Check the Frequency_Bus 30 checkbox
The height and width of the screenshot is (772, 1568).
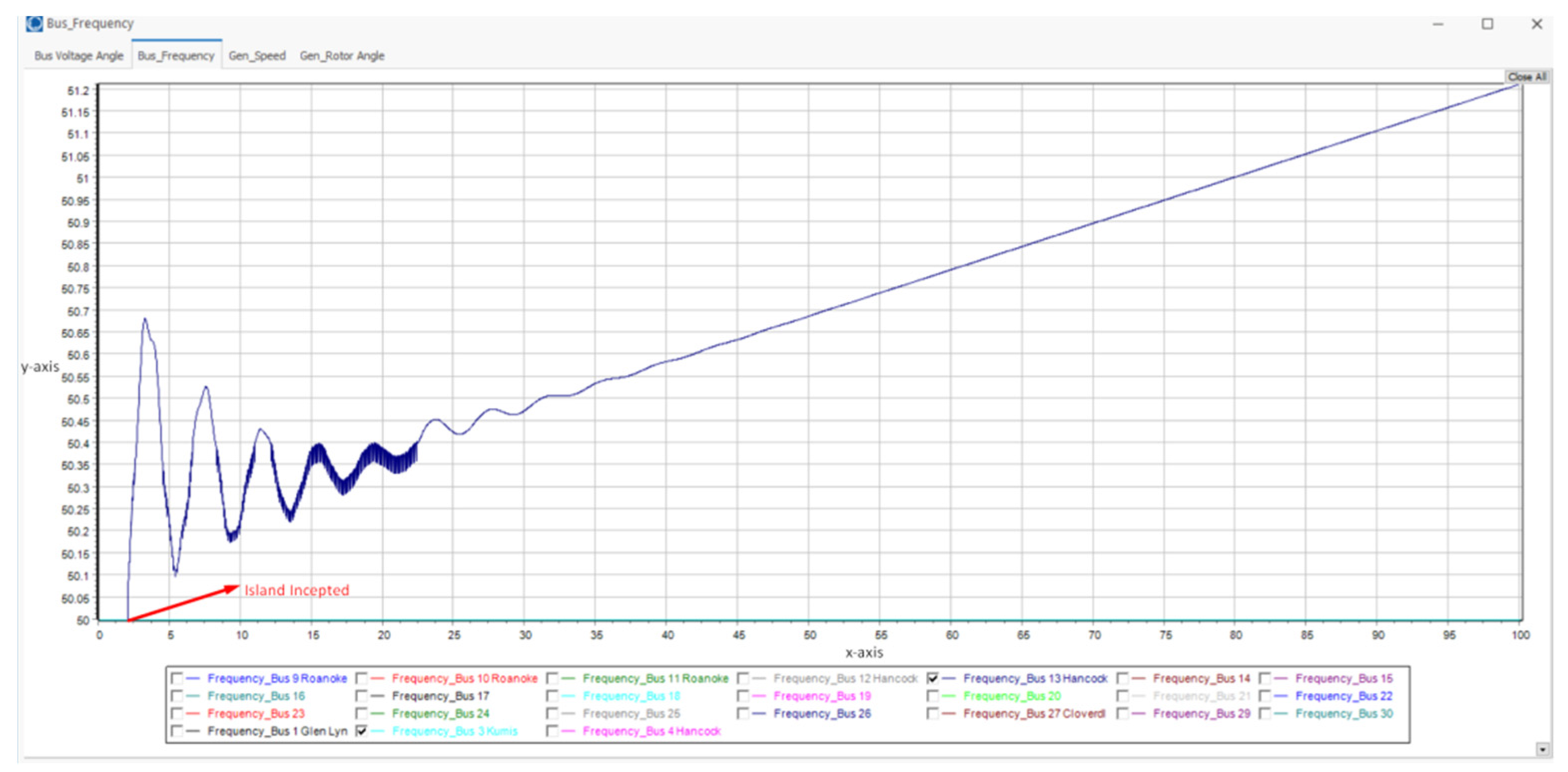1265,714
